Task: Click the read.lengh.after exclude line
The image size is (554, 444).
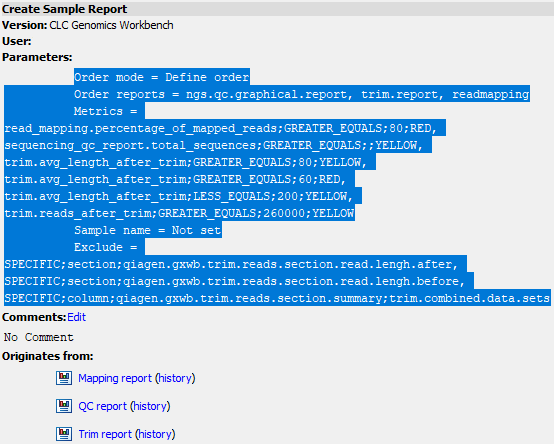Action: pos(231,264)
